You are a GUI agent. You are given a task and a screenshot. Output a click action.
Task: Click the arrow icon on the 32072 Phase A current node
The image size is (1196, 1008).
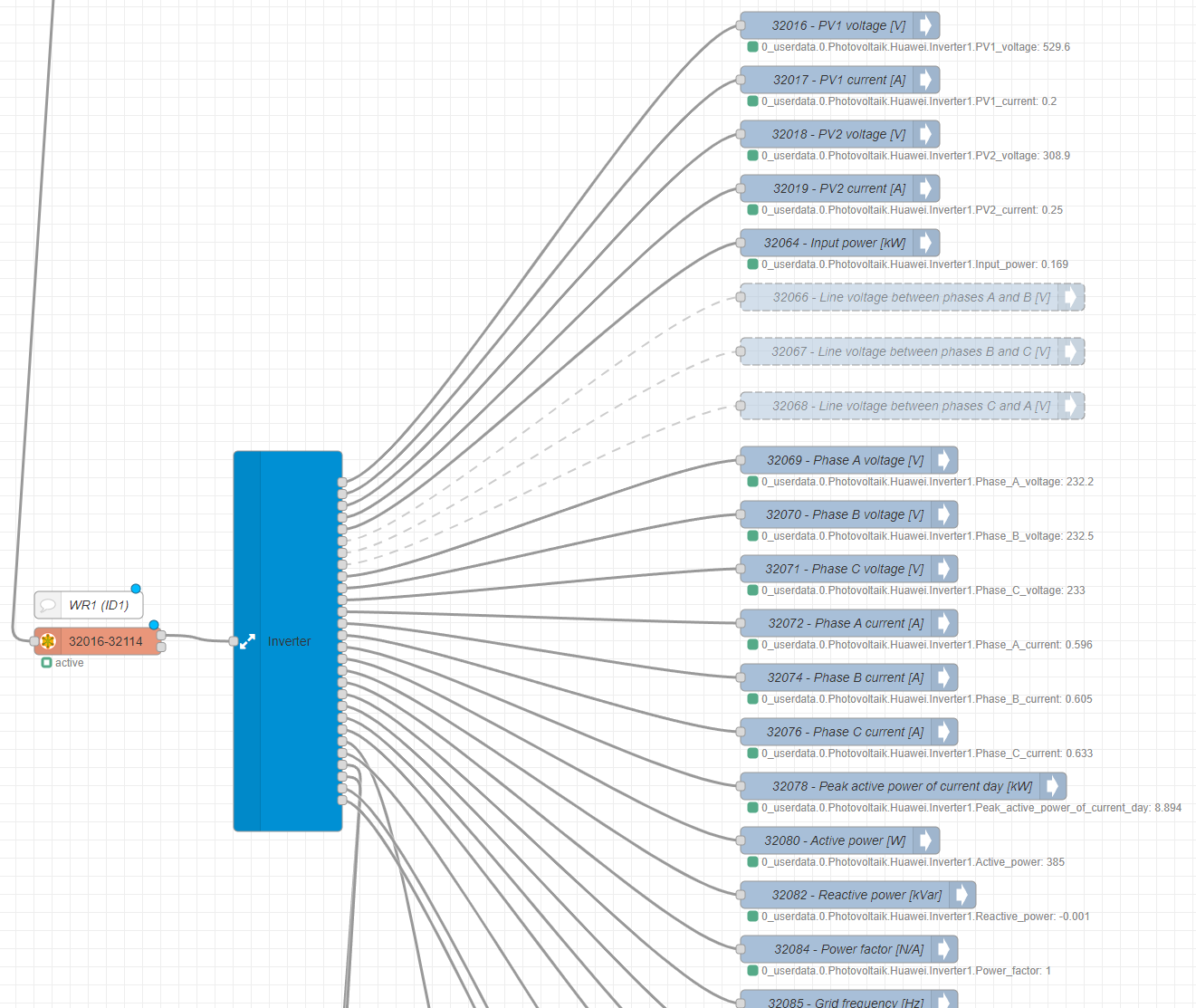[944, 623]
